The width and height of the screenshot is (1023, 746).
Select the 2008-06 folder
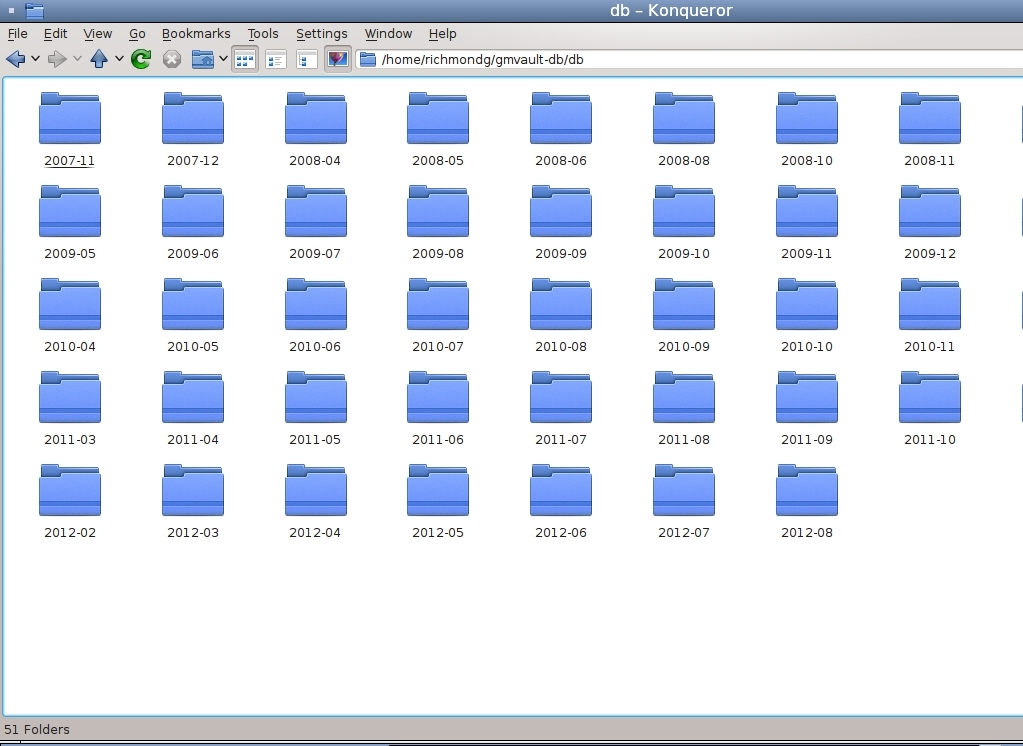point(561,118)
